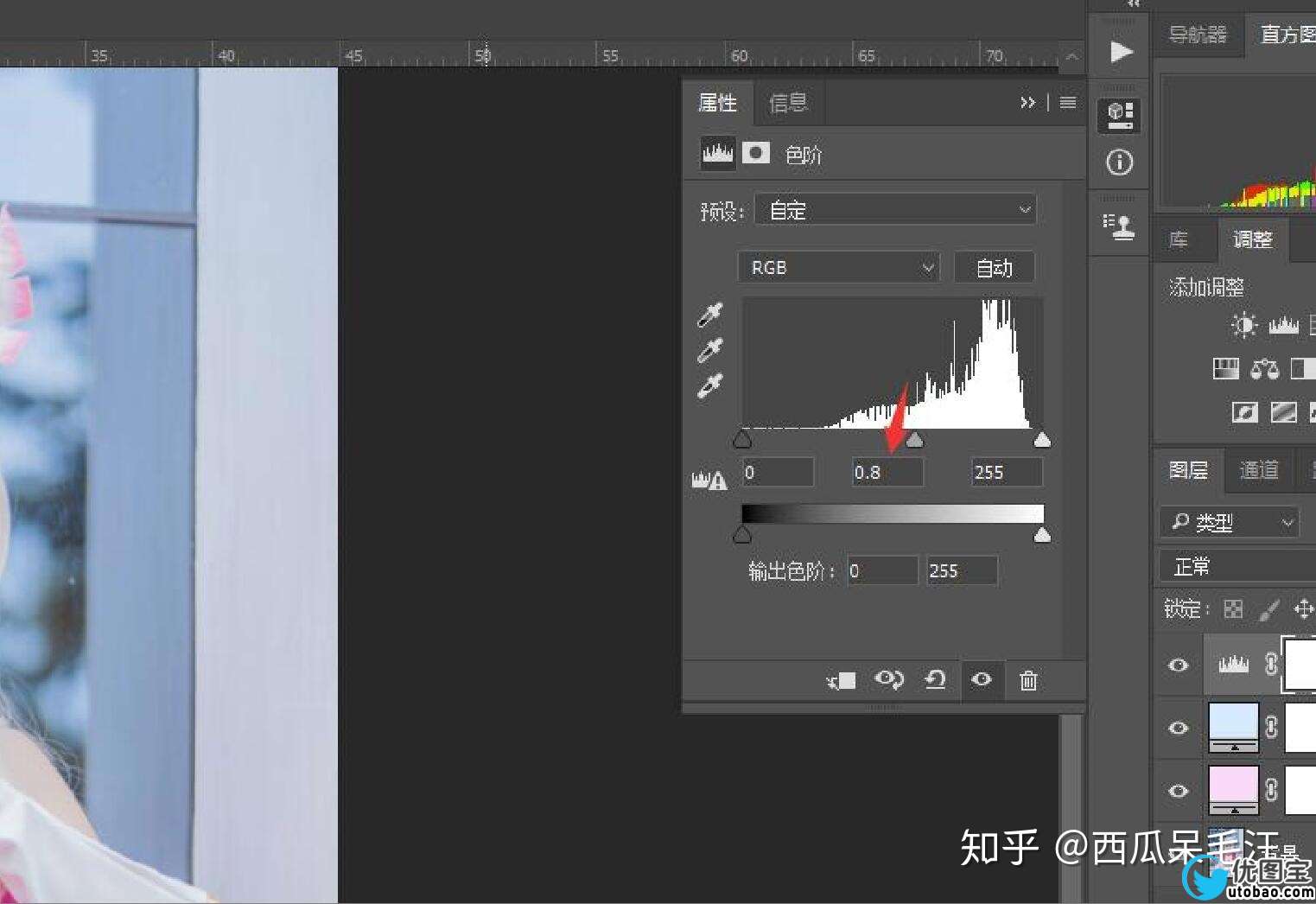Screen dimensions: 1316x904
Task: Switch to the 通道 tab
Action: (x=1259, y=470)
